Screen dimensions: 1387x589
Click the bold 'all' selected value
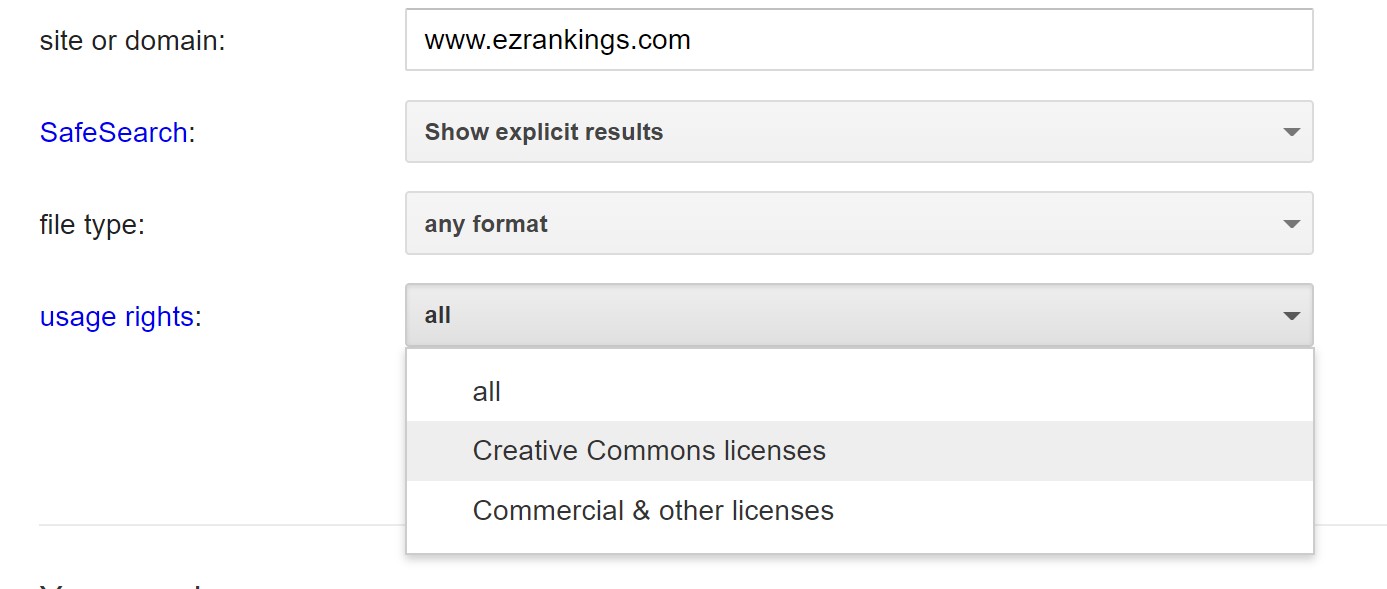(438, 316)
